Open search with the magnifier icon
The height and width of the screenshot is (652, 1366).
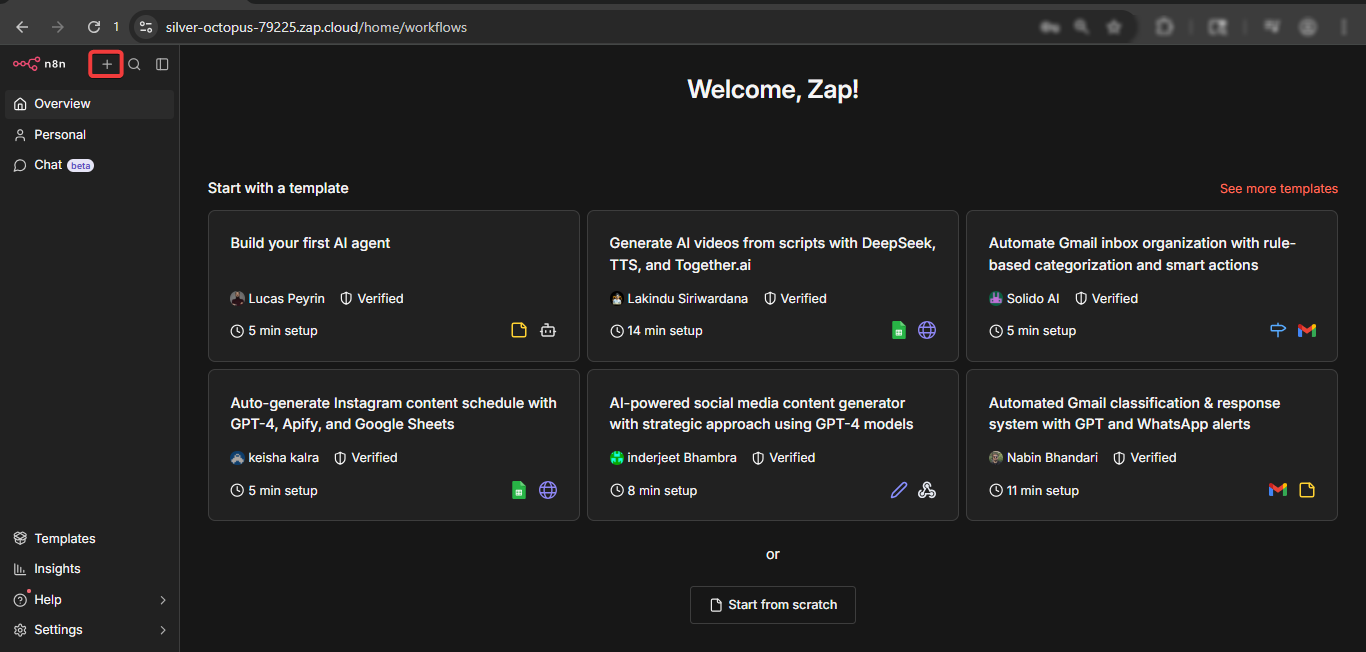coord(134,64)
